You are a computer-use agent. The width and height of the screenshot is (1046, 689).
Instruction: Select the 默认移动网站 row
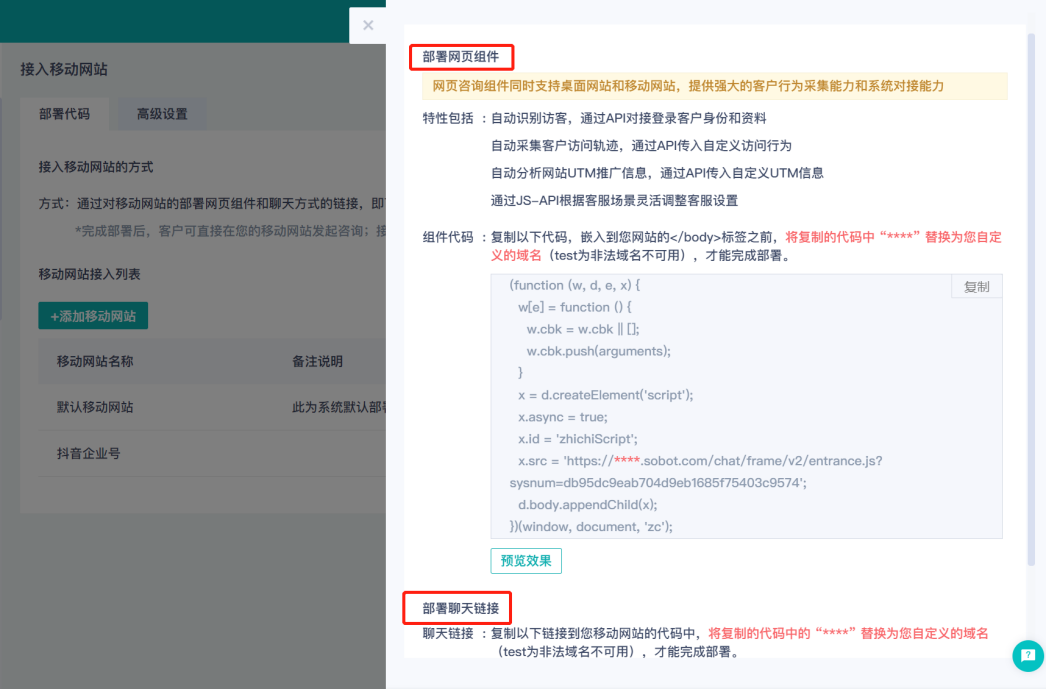coord(95,407)
